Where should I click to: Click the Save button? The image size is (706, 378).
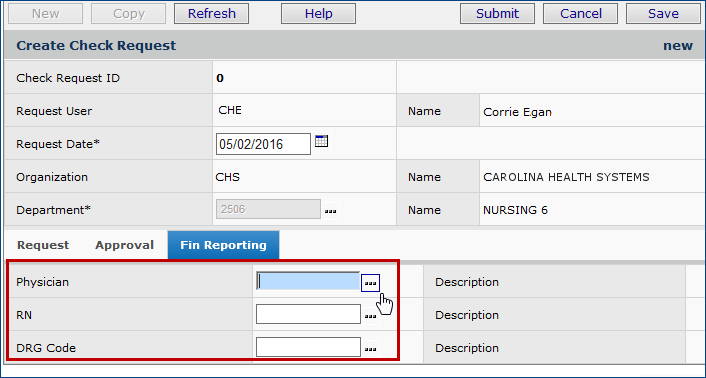coord(663,14)
